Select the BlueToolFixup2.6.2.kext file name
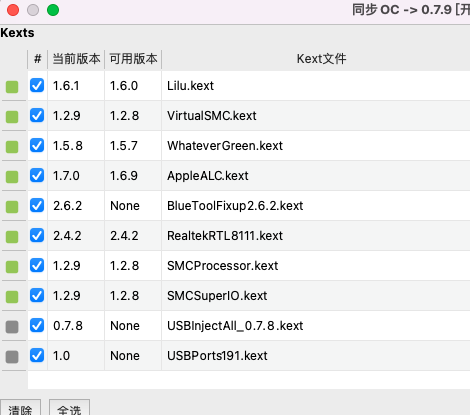The height and width of the screenshot is (415, 470). pos(235,206)
